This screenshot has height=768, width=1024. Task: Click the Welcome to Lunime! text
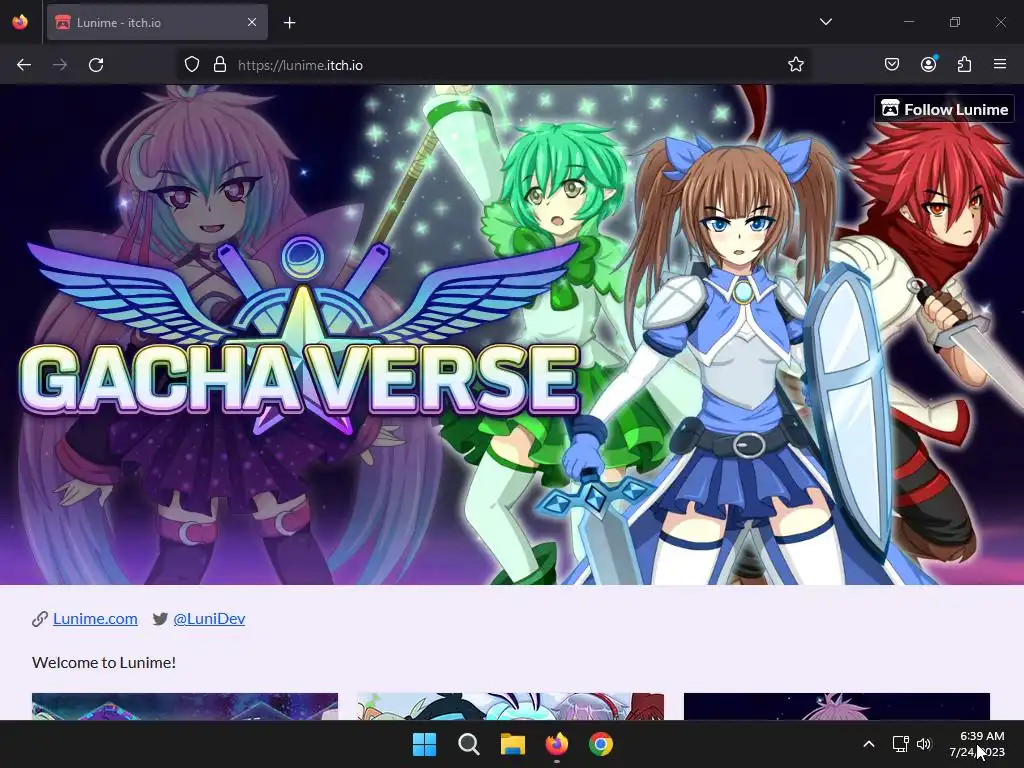(x=104, y=662)
